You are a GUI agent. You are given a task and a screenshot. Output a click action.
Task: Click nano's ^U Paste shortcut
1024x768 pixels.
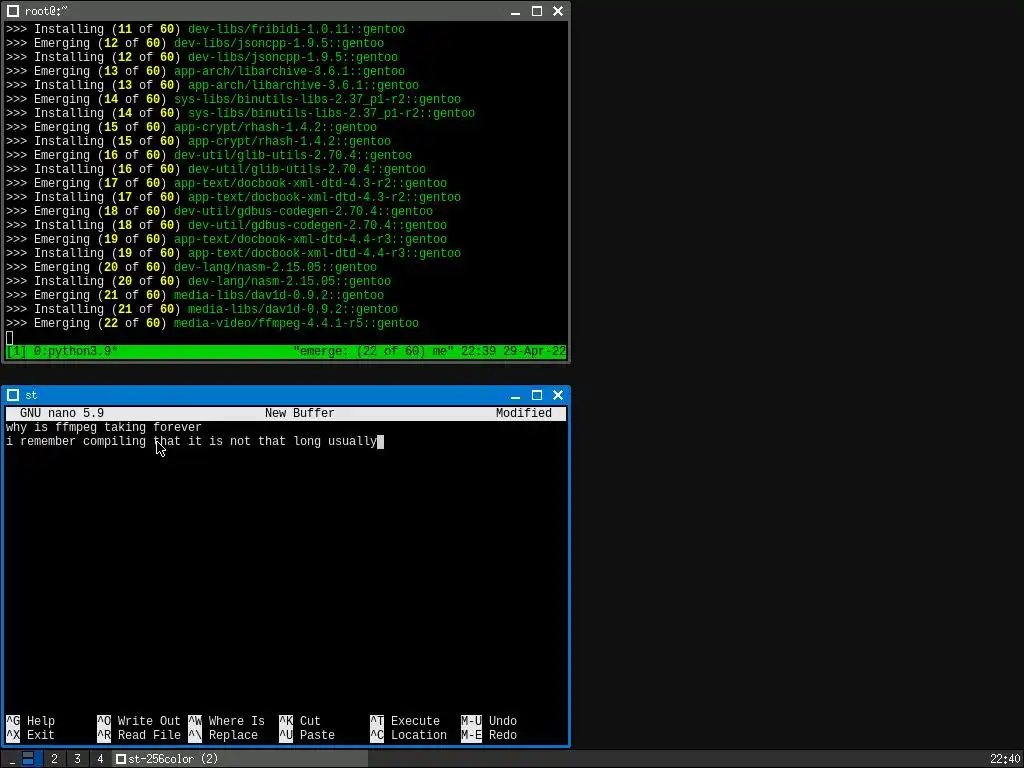click(x=307, y=735)
